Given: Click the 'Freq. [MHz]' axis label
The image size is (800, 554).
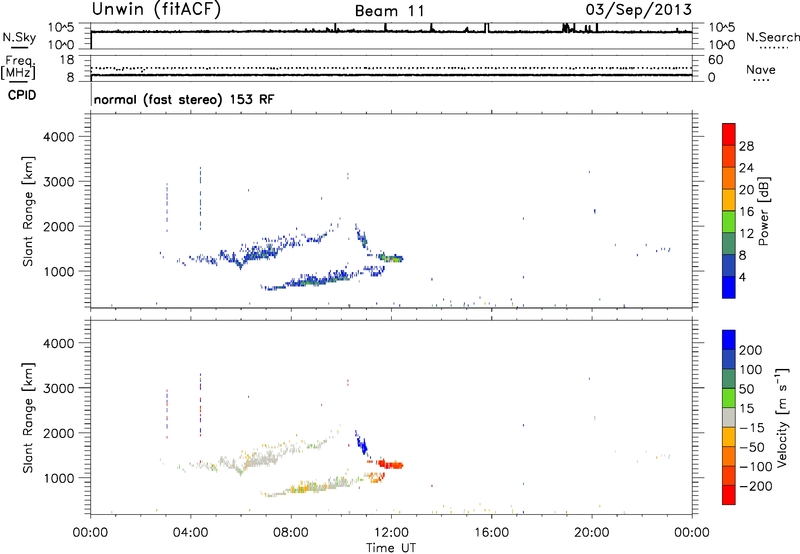Looking at the screenshot, I should pos(18,67).
